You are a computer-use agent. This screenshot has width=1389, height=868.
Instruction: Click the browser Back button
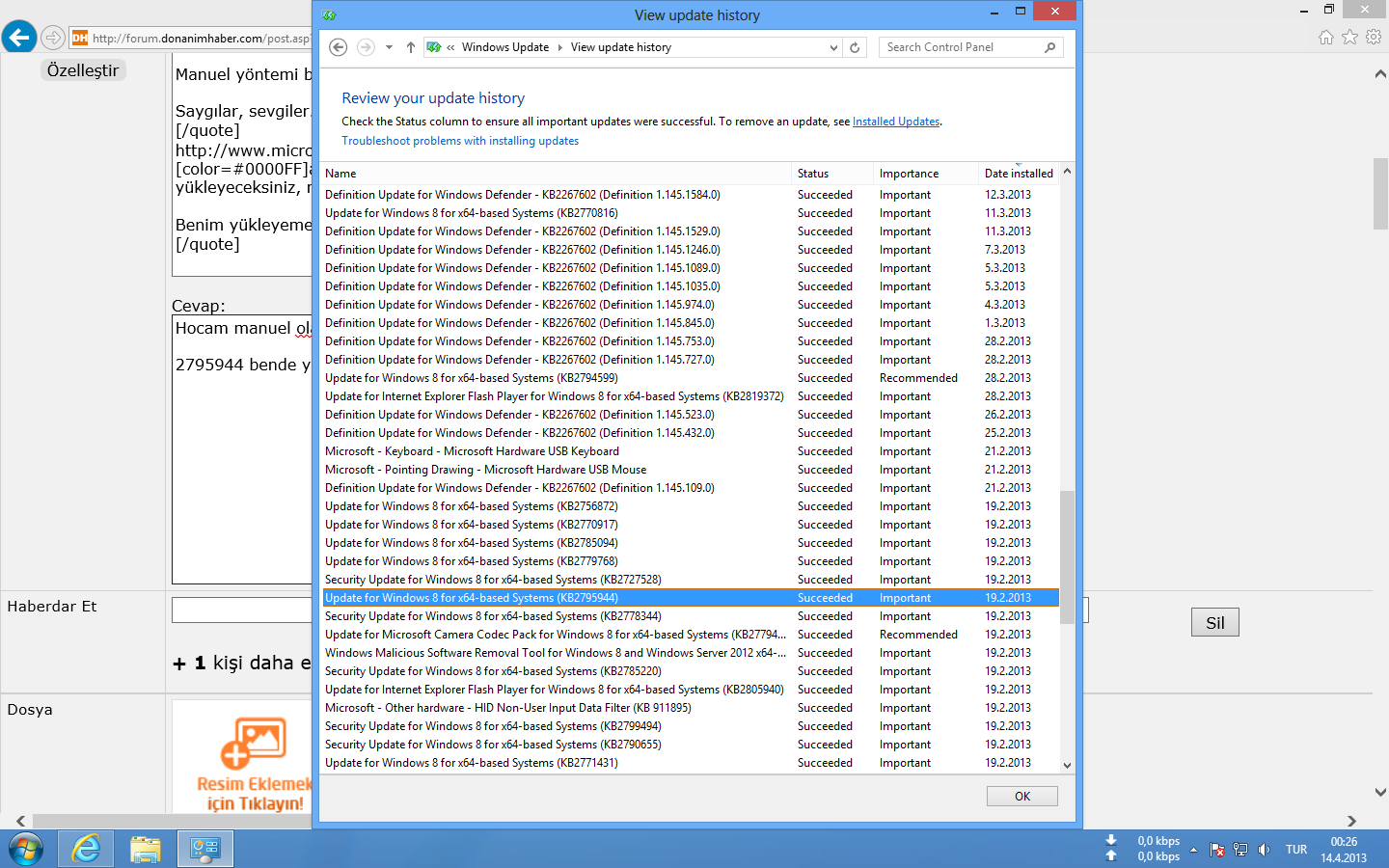click(19, 38)
